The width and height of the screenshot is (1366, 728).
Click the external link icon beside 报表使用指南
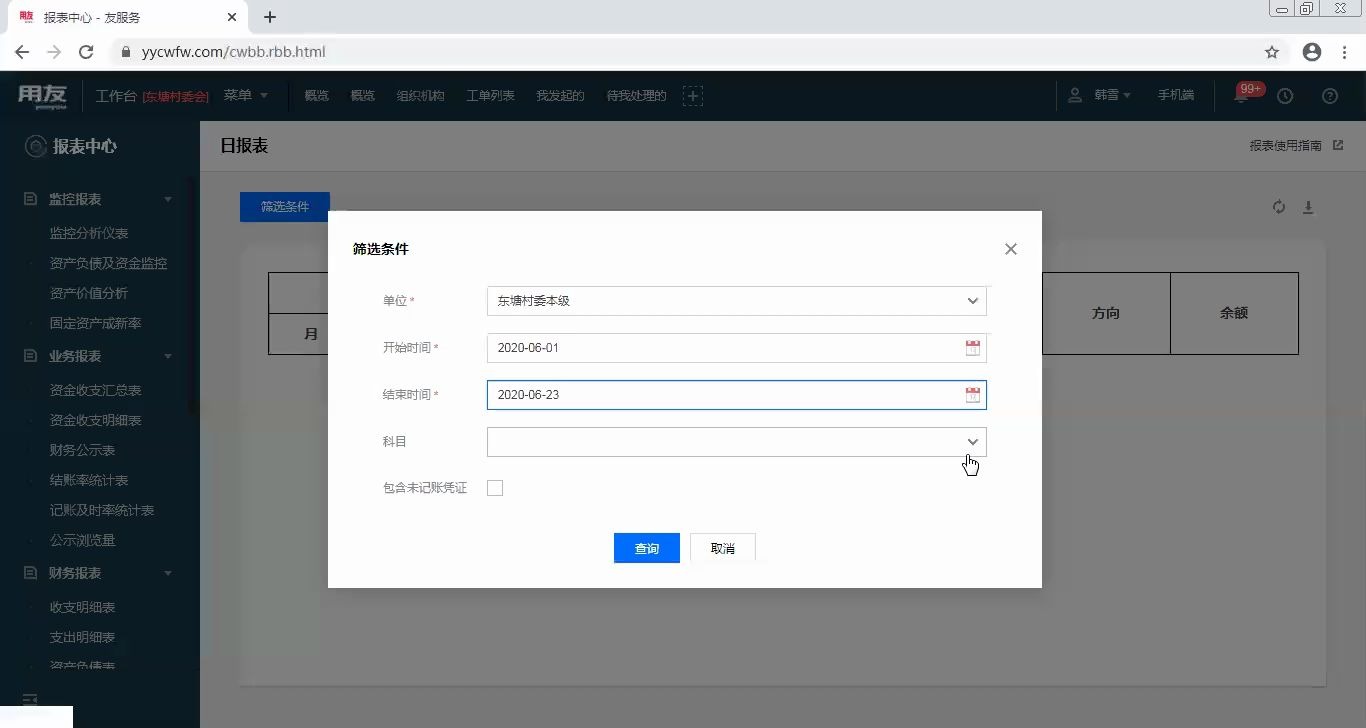tap(1338, 146)
